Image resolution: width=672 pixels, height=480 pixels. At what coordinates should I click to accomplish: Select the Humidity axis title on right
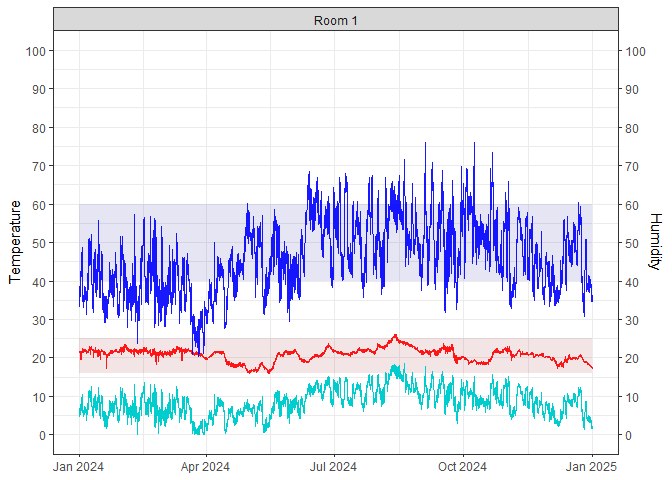point(655,242)
